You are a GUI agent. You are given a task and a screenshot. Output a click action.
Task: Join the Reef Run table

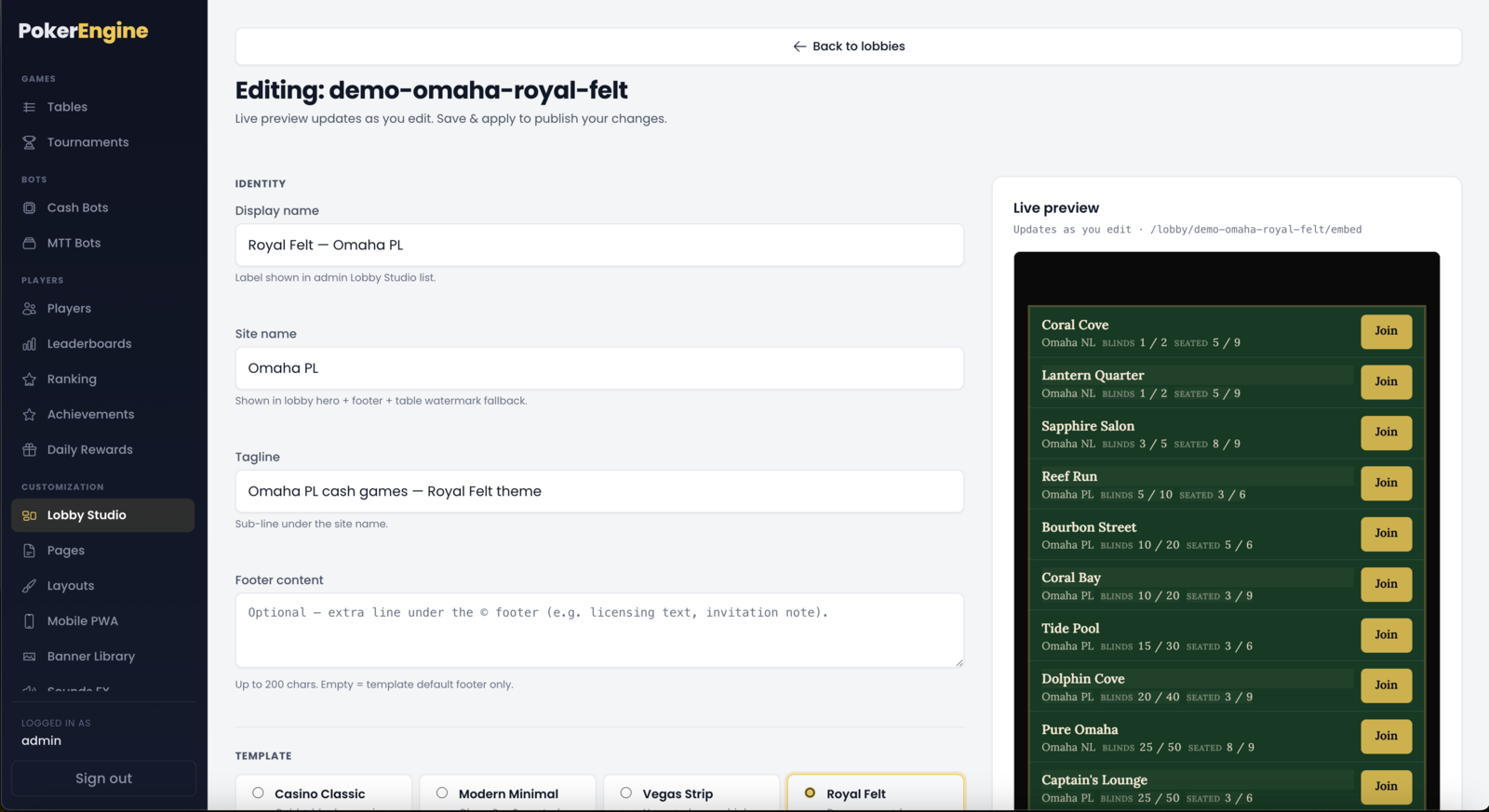[1386, 483]
